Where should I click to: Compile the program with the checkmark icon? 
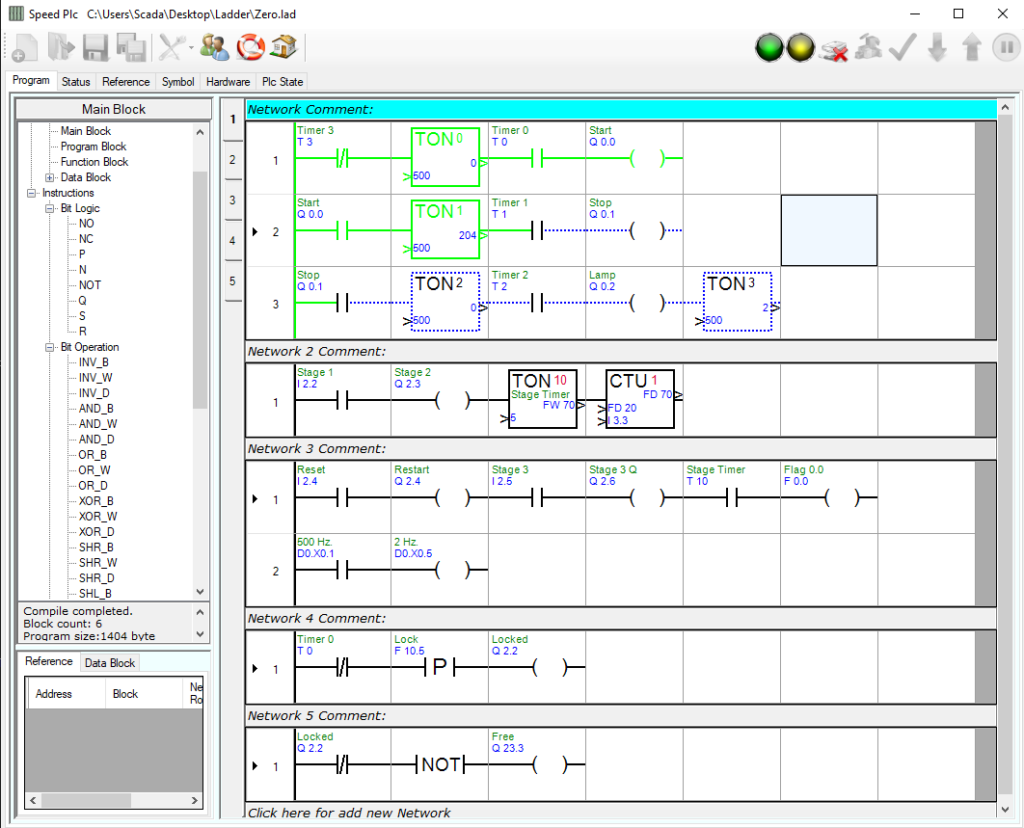pyautogui.click(x=903, y=47)
